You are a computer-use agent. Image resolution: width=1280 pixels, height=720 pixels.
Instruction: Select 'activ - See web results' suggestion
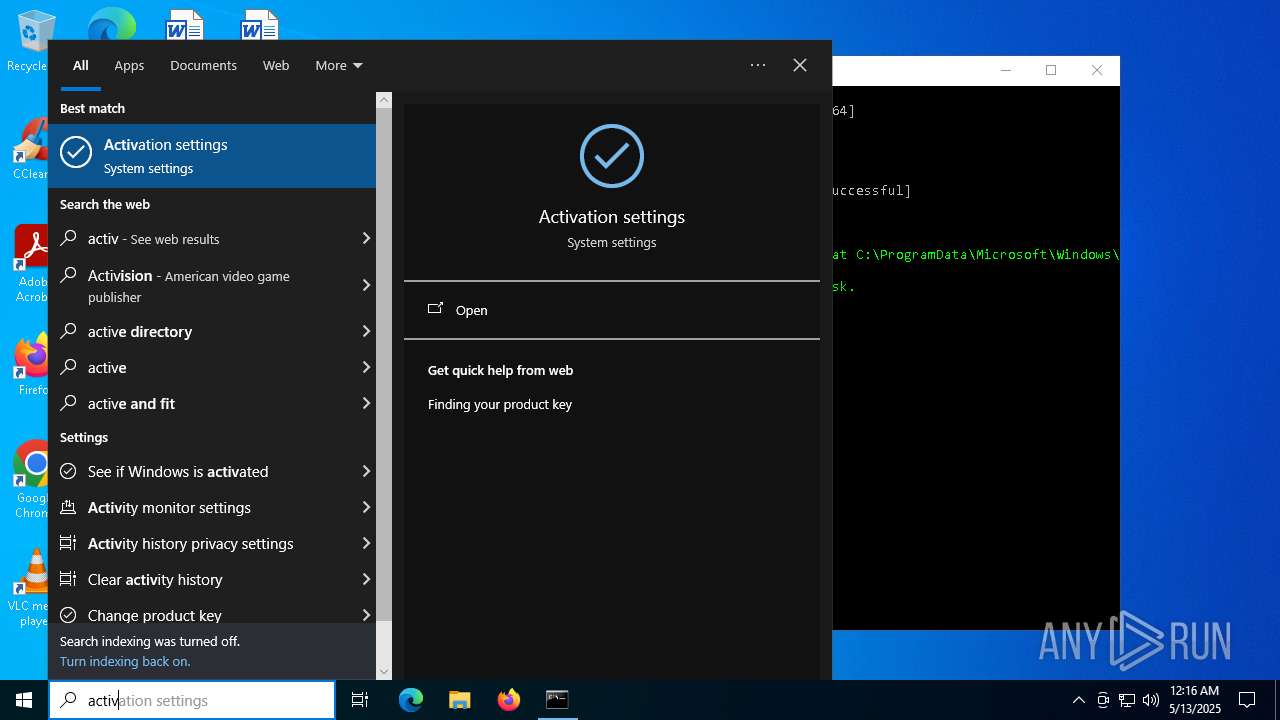202,239
